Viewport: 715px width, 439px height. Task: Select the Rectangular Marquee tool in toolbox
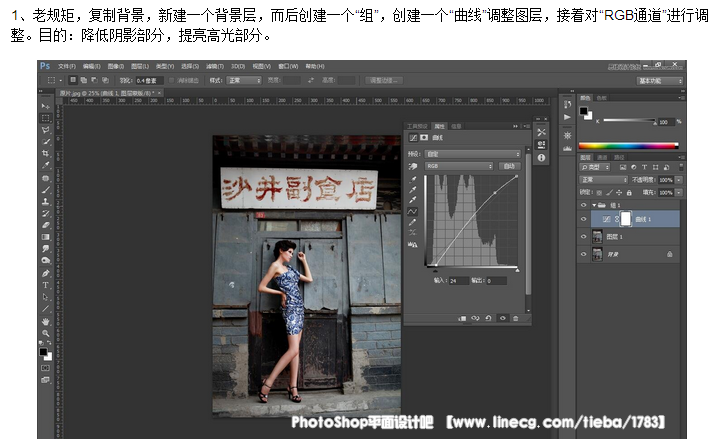point(46,118)
